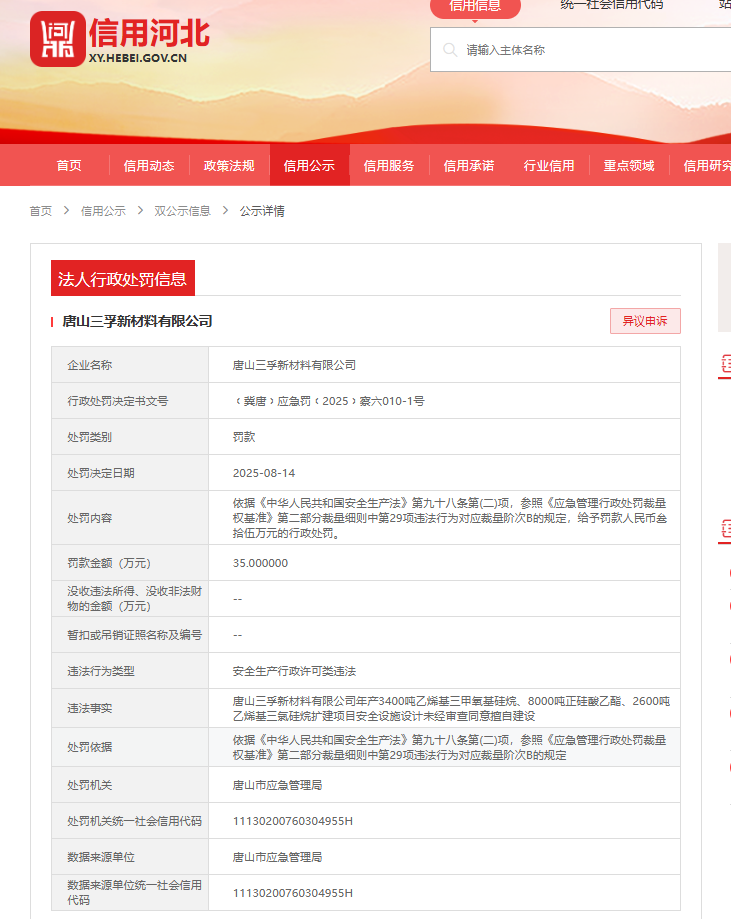
Task: Click the 违法行为类型 label
Action: pyautogui.click(x=101, y=671)
